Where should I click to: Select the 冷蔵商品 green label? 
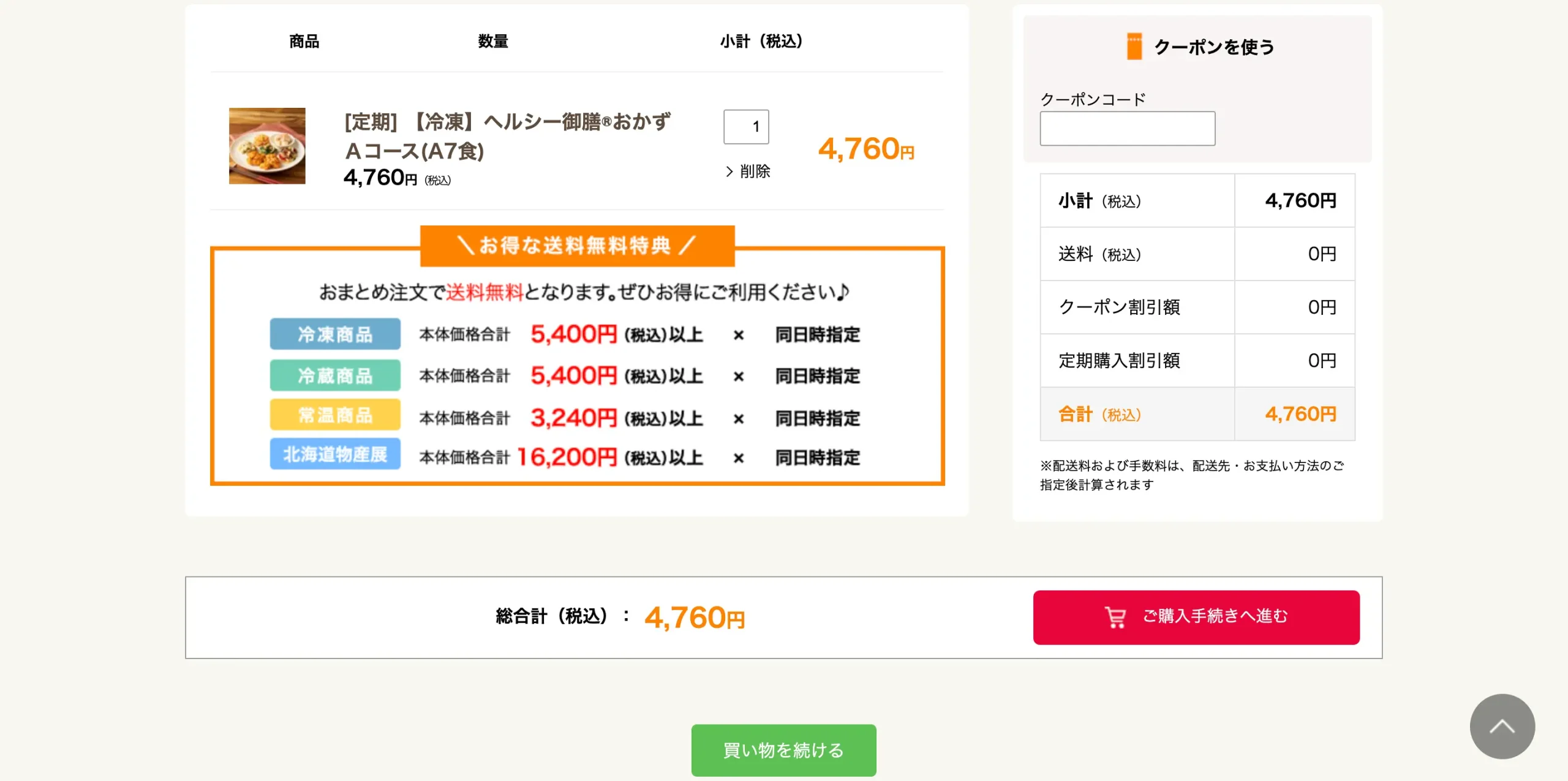pos(335,375)
